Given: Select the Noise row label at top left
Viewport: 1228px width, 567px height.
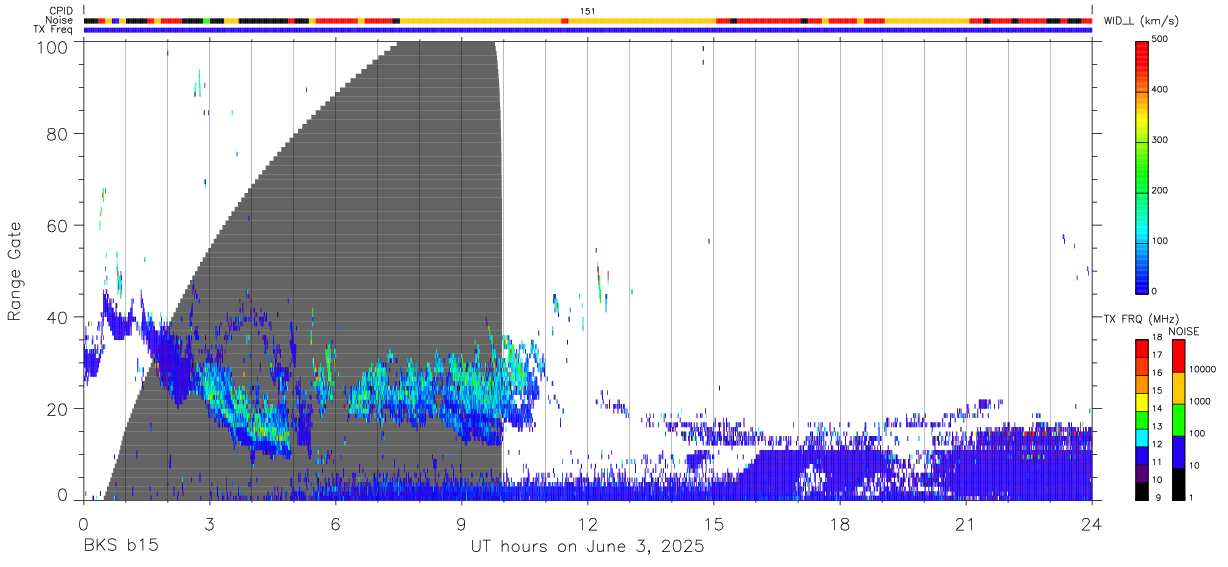Looking at the screenshot, I should (x=61, y=20).
